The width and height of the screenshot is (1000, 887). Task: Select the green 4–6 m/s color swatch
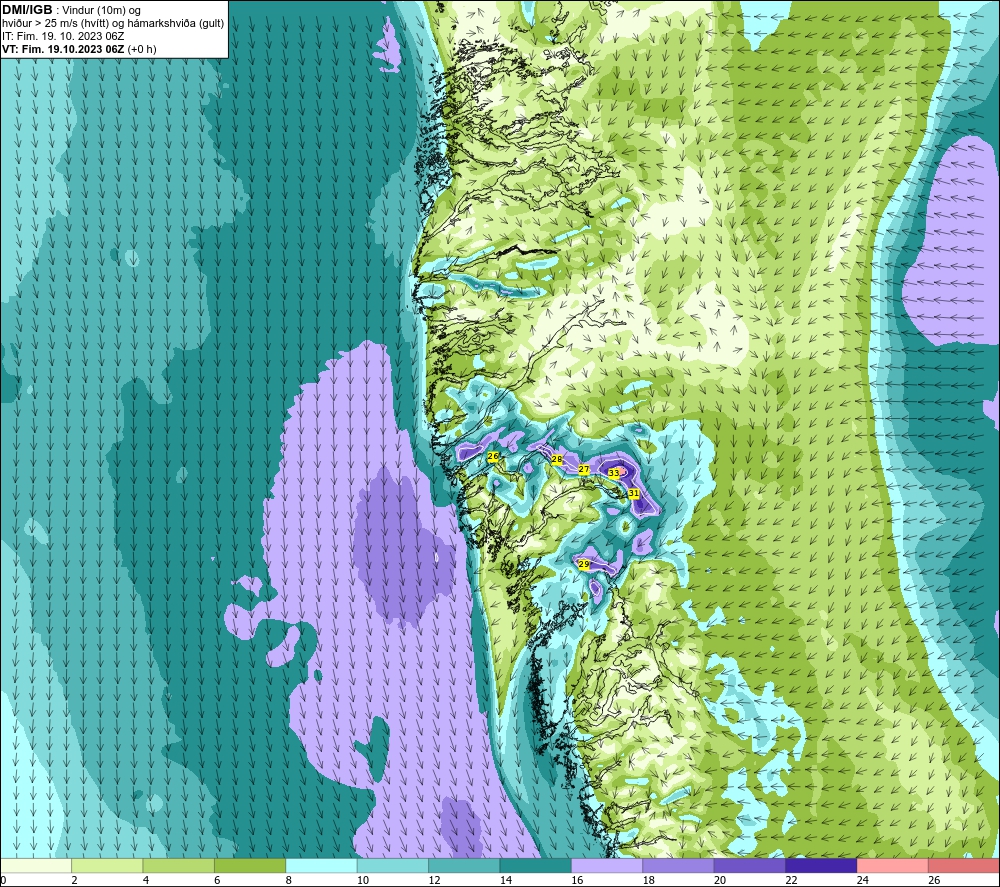[179, 866]
